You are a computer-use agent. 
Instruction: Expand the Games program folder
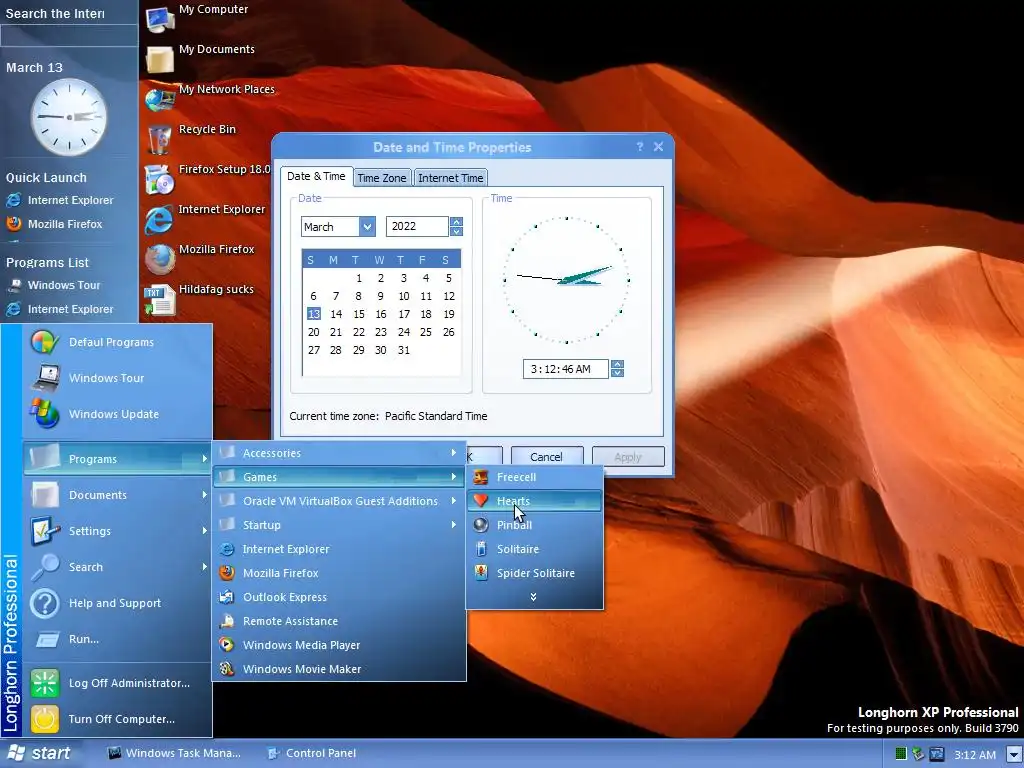[339, 477]
